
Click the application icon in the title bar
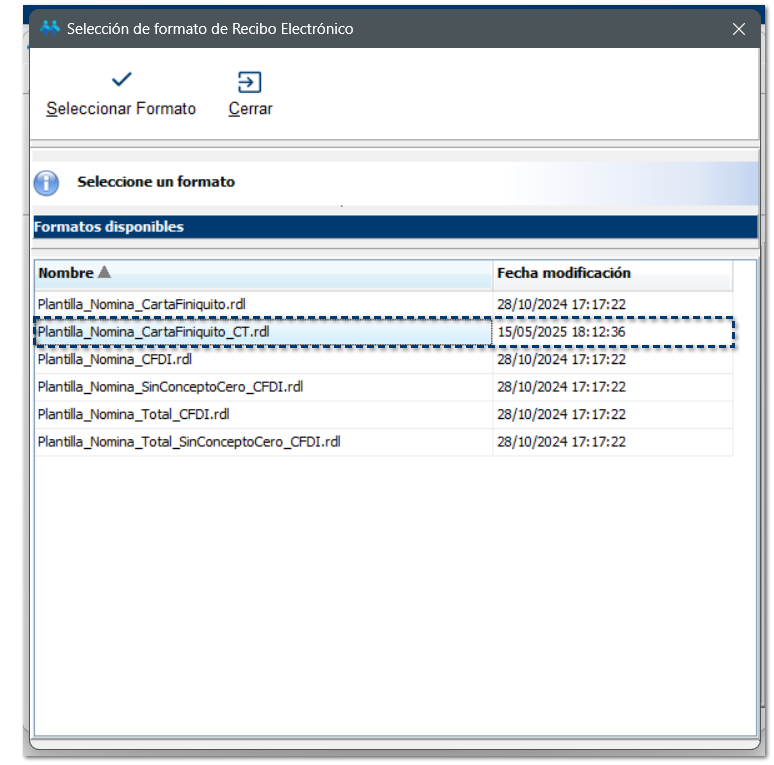(x=50, y=28)
